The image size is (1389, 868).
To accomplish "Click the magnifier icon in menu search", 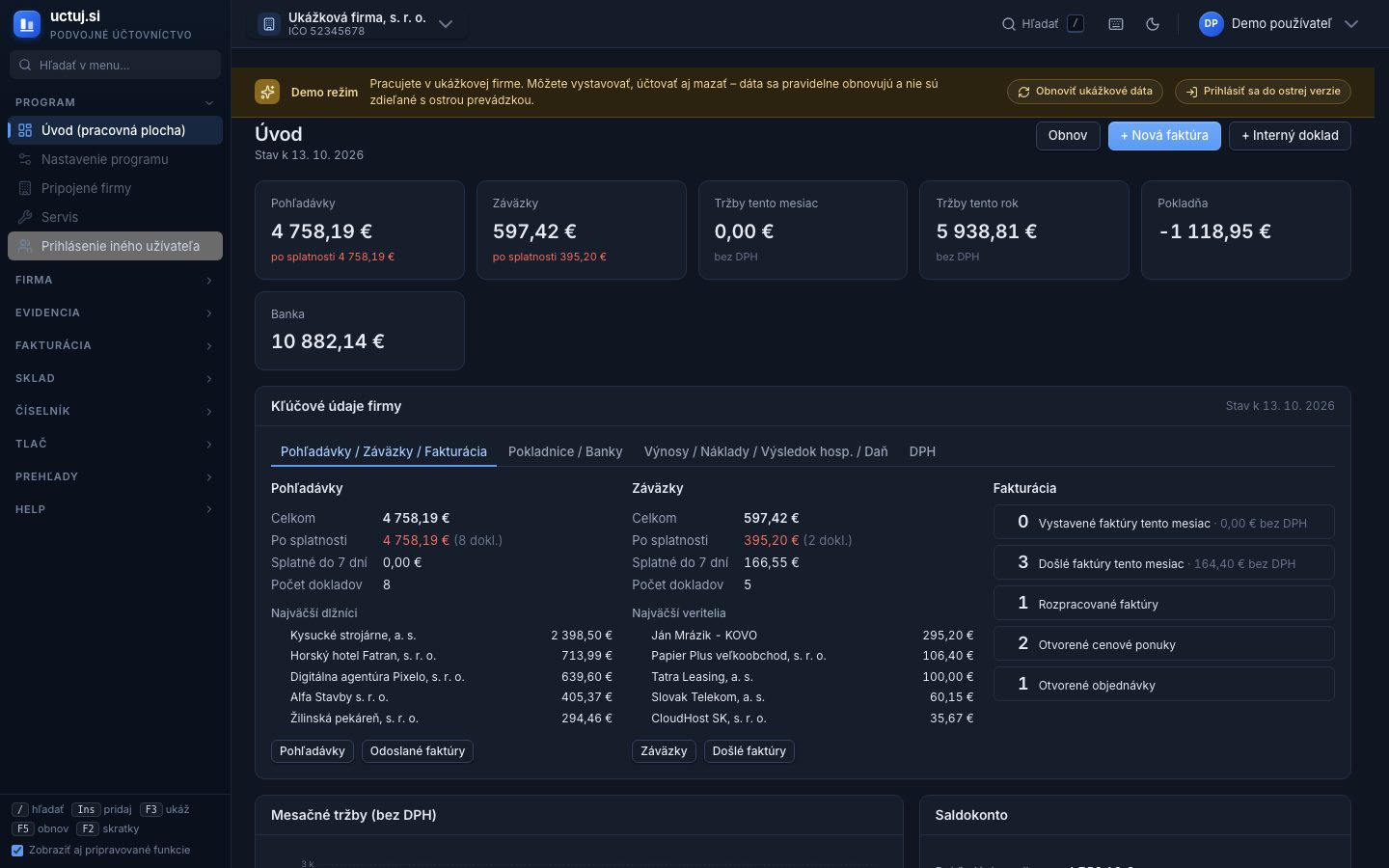I will [x=25, y=65].
